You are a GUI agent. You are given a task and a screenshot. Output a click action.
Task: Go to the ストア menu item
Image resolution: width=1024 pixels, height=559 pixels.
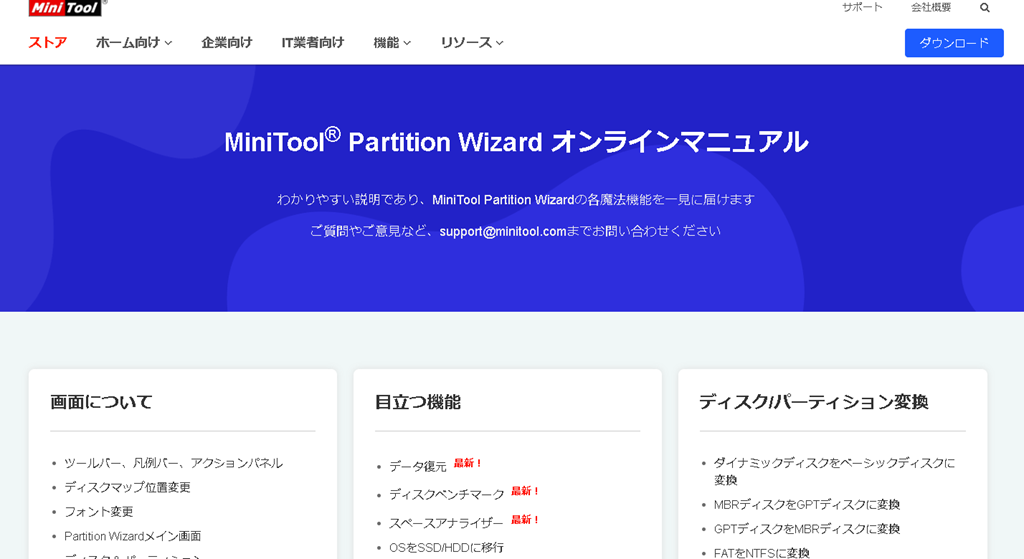(48, 43)
